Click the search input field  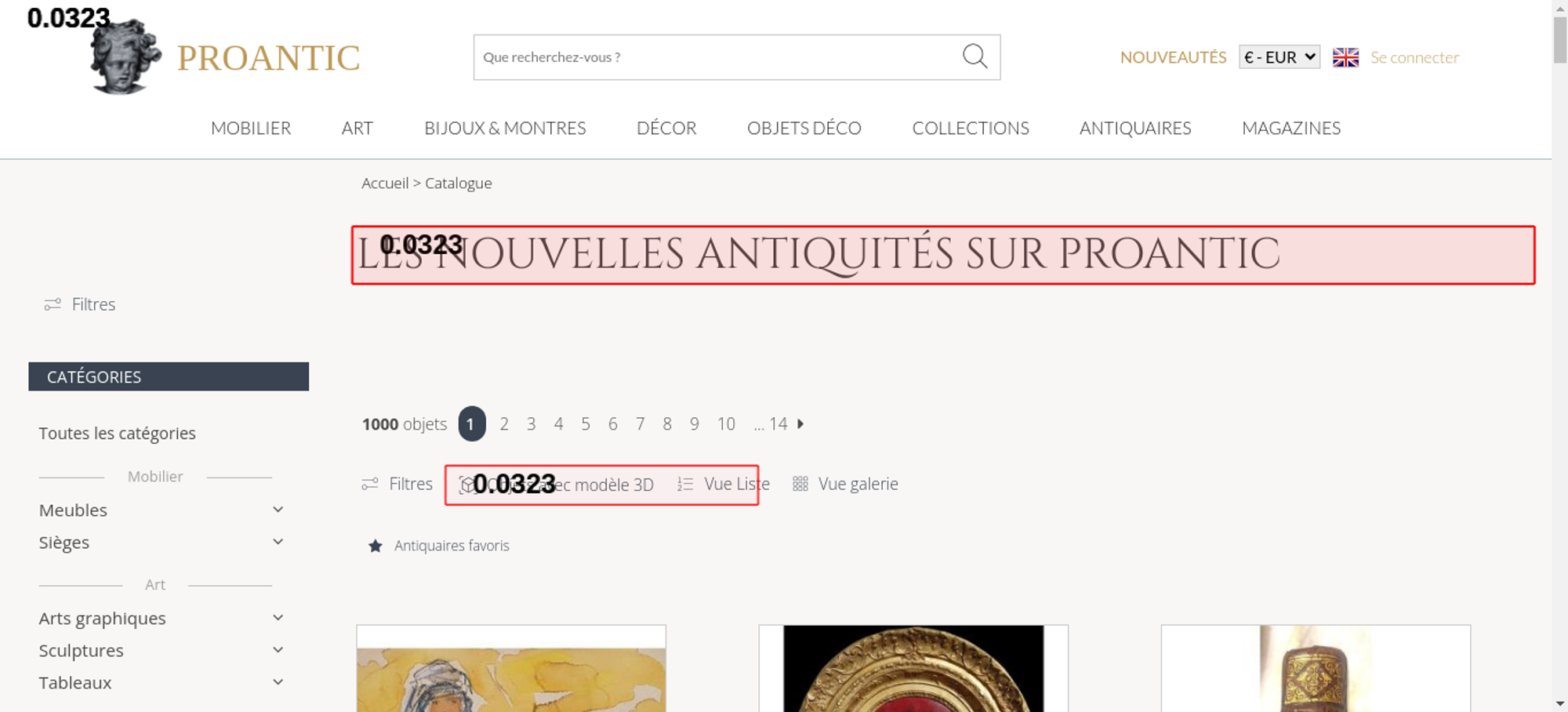coord(713,57)
